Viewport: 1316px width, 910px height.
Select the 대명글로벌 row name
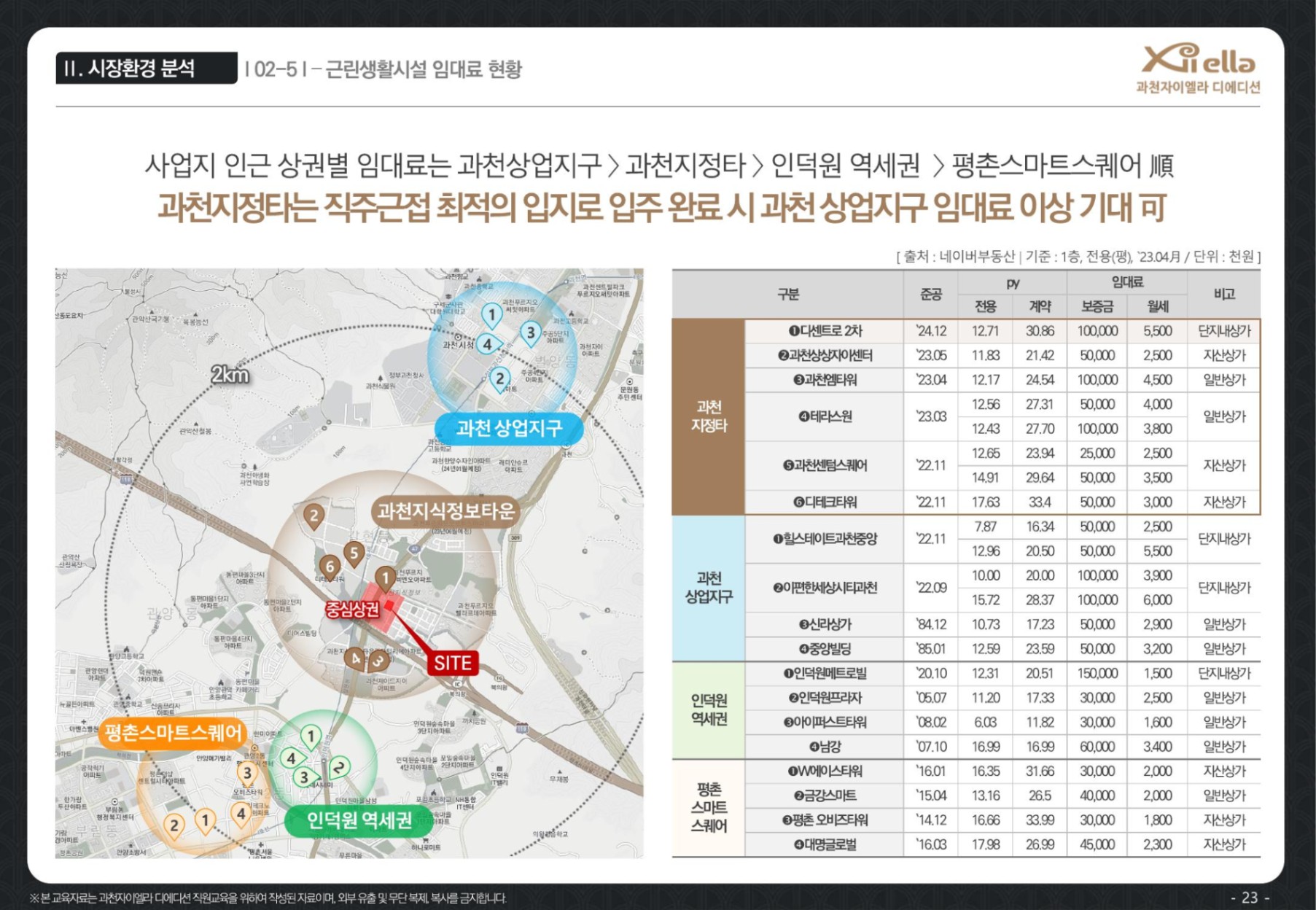pyautogui.click(x=825, y=844)
